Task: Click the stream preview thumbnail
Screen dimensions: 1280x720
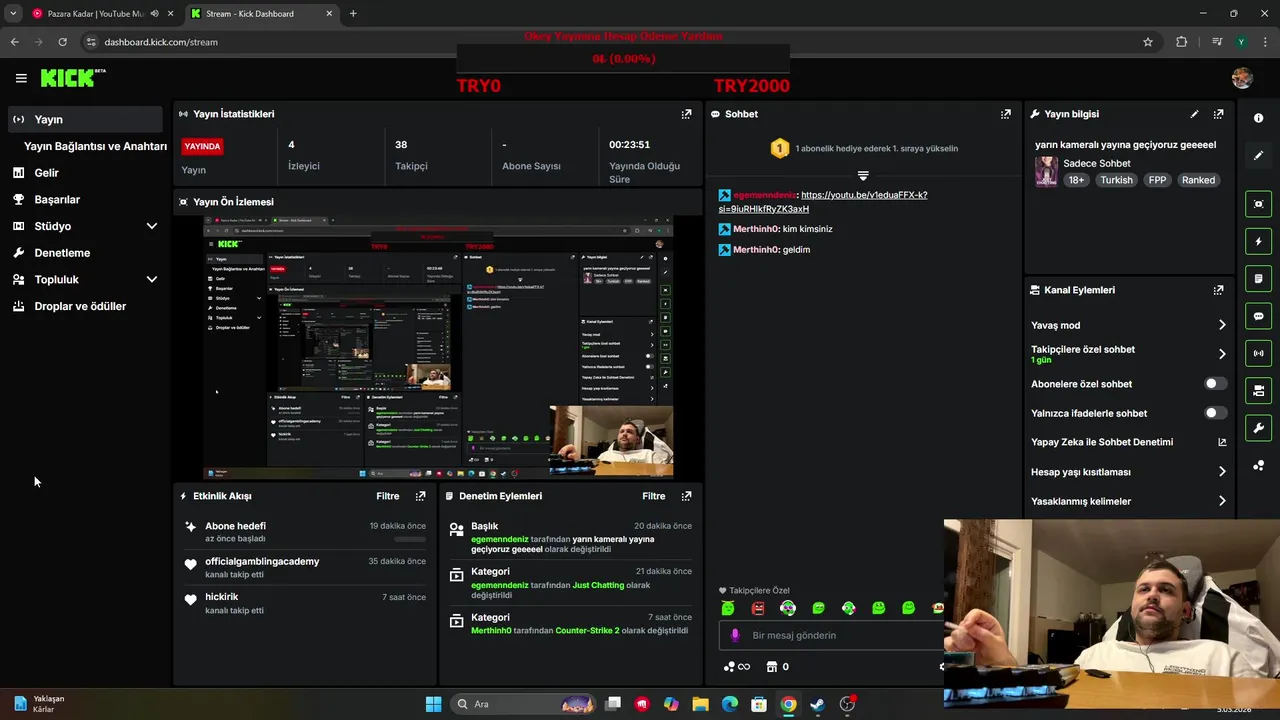Action: (x=438, y=347)
